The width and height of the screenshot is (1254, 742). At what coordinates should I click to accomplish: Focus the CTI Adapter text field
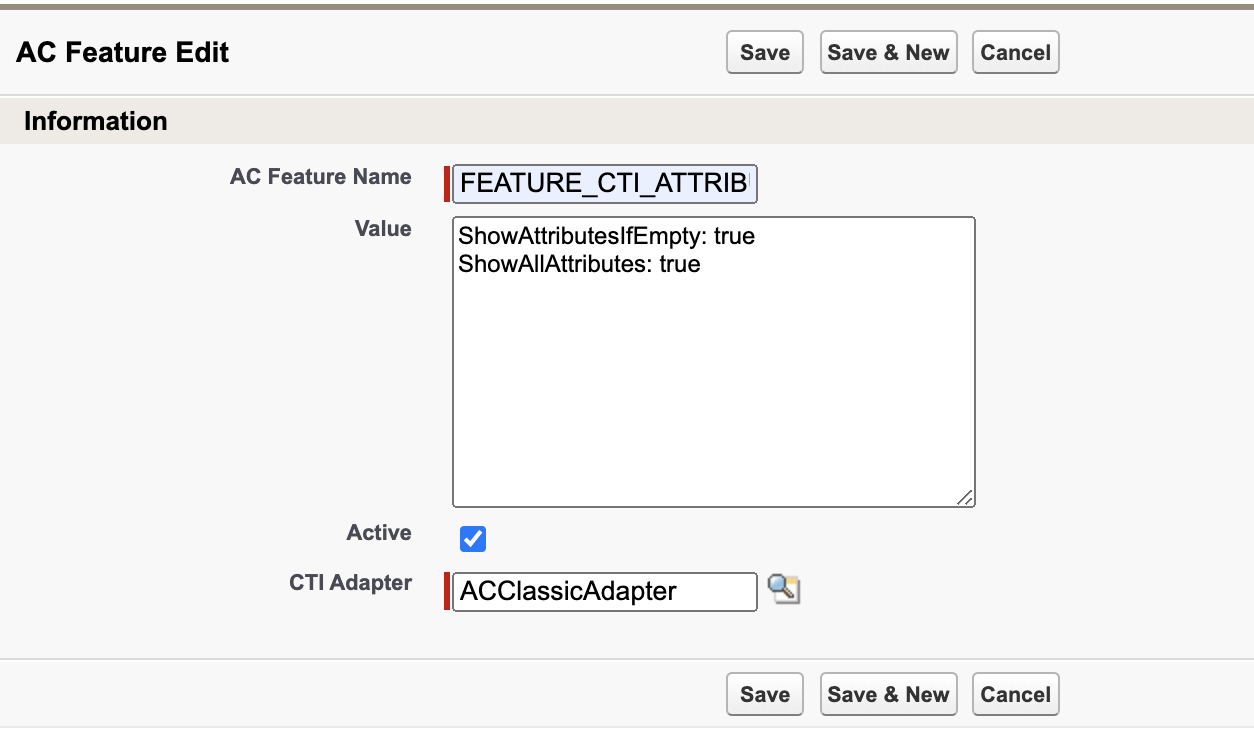[605, 591]
